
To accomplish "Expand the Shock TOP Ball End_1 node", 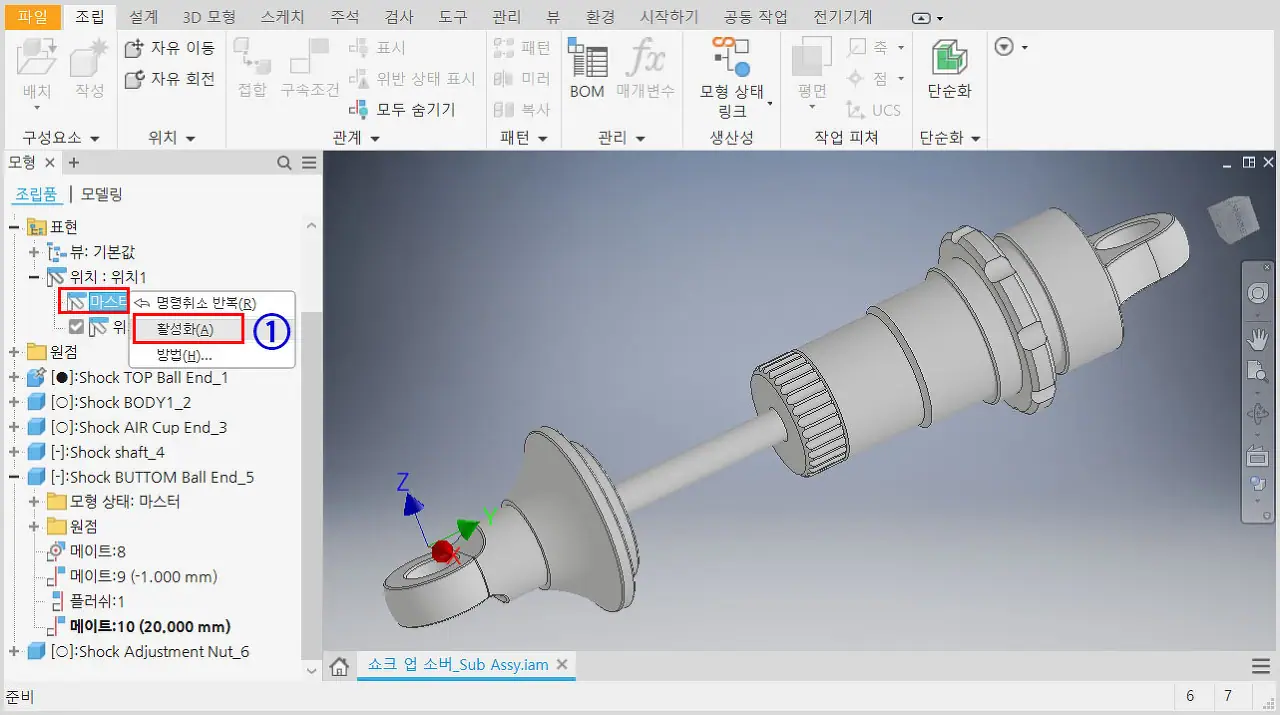I will 14,377.
